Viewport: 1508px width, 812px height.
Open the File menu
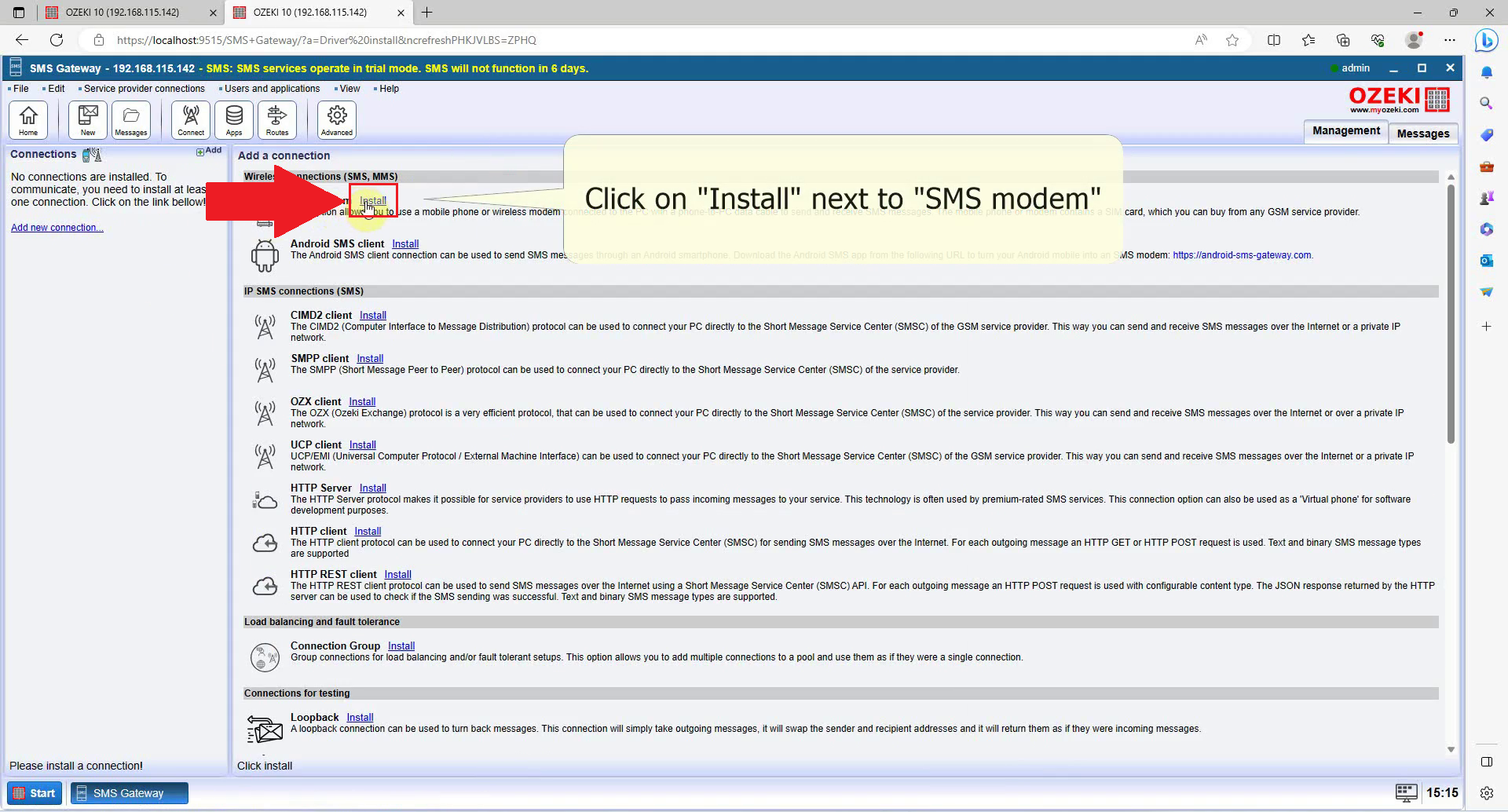(x=20, y=89)
